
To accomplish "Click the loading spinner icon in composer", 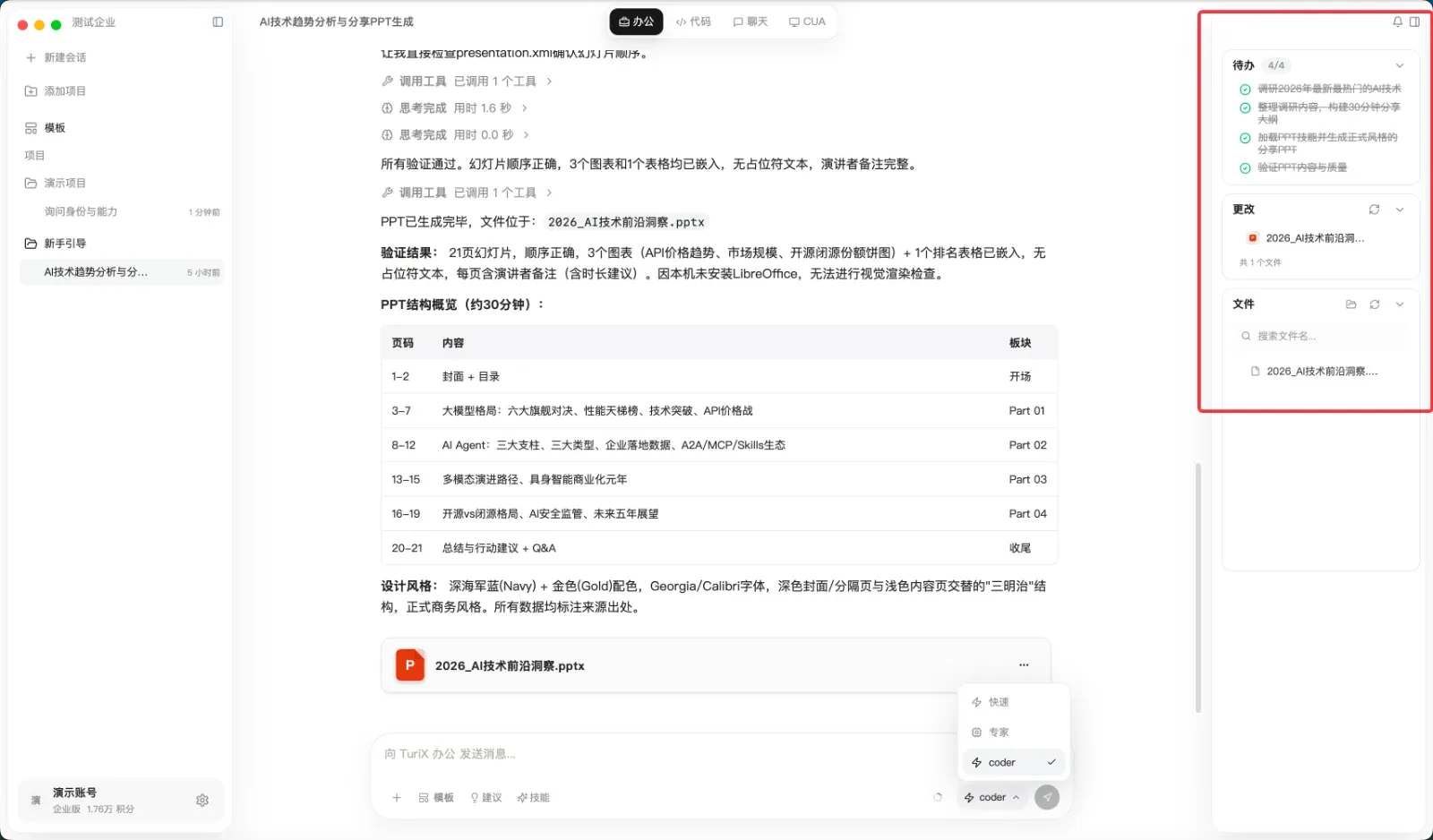I will coord(938,797).
